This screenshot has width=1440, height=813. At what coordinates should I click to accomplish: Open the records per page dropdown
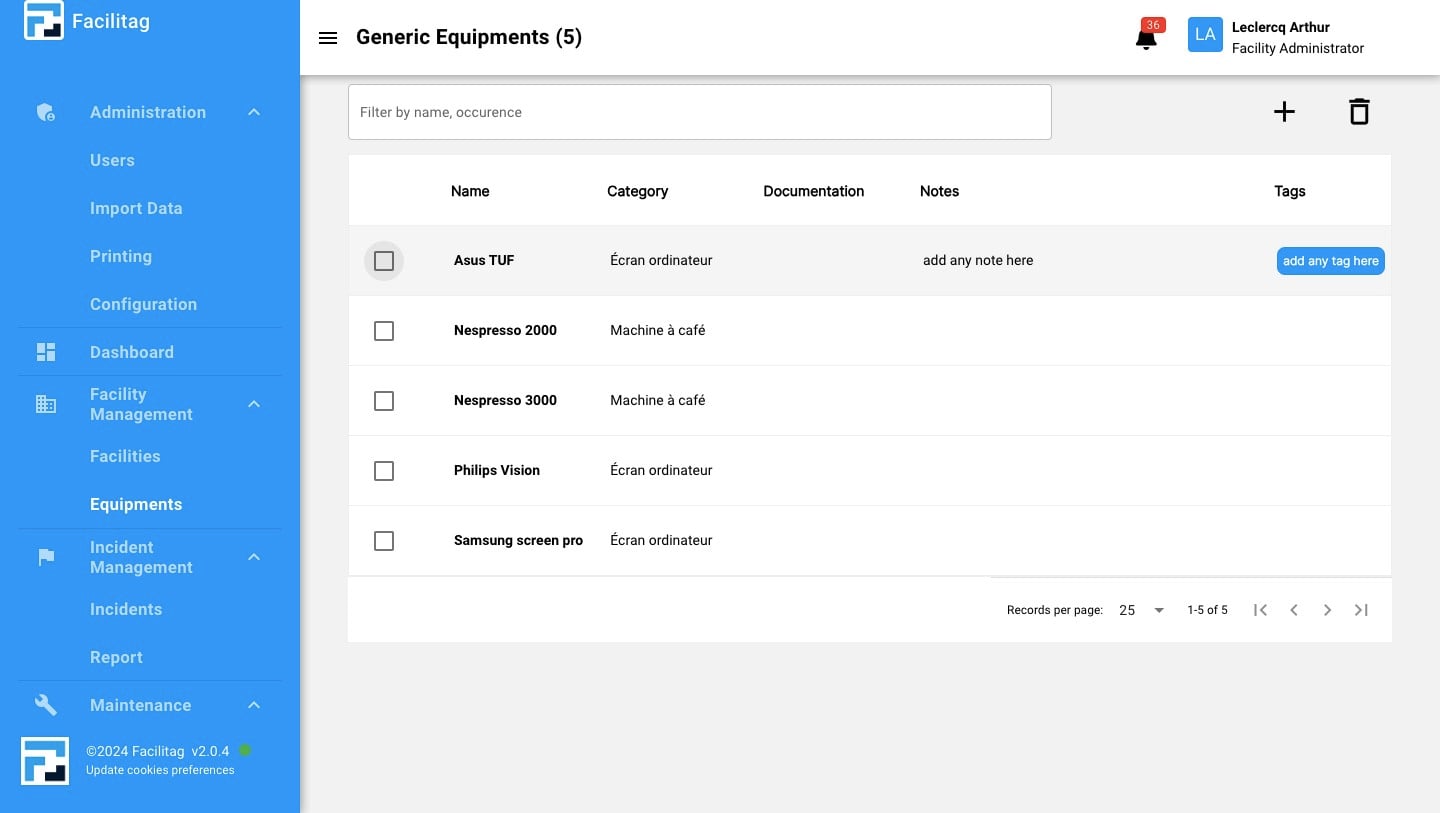(1142, 610)
